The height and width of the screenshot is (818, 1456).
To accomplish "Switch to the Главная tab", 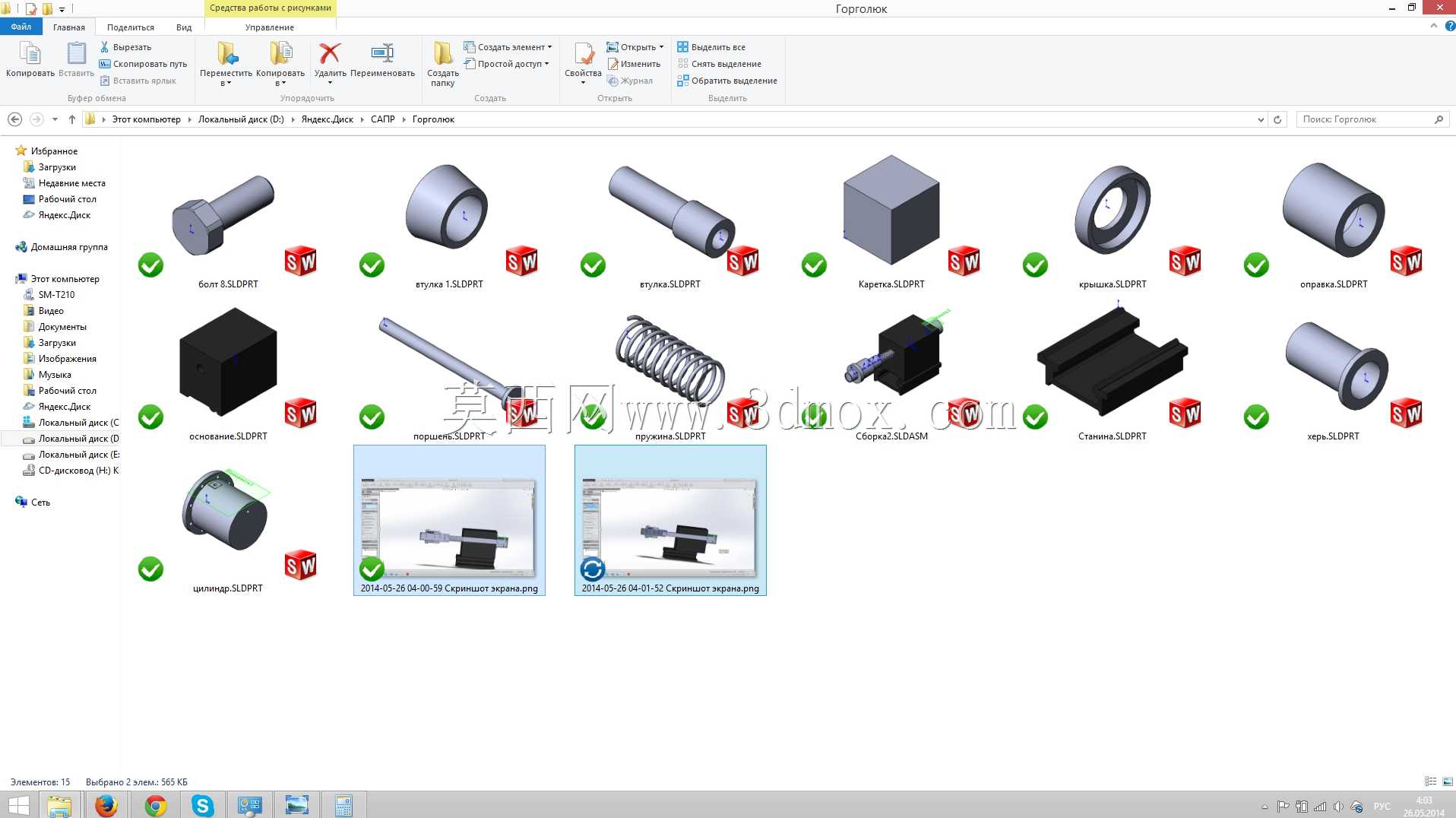I will click(69, 27).
